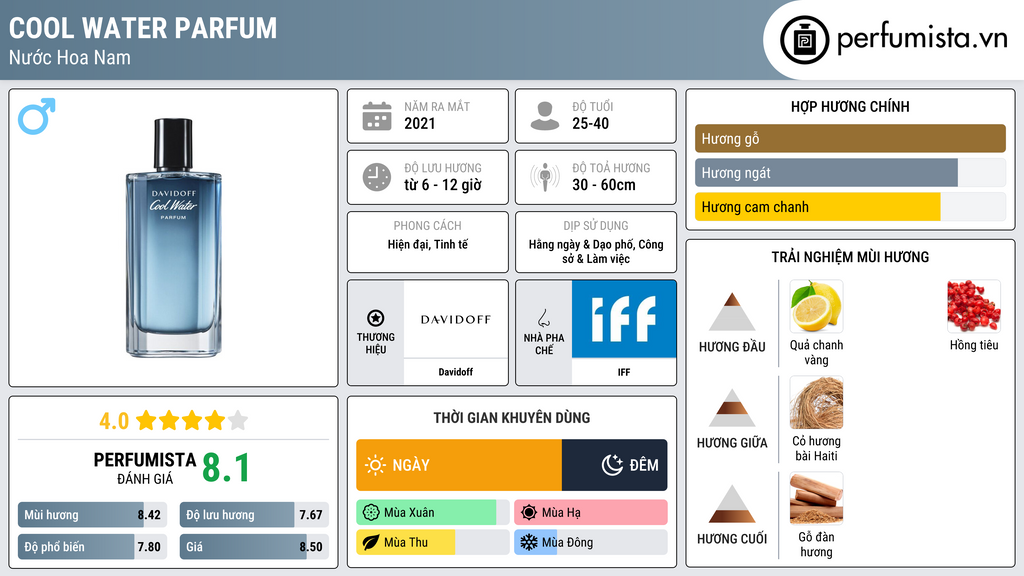Click the DỊP SỬ DỤNG label
This screenshot has width=1024, height=576.
(x=596, y=225)
